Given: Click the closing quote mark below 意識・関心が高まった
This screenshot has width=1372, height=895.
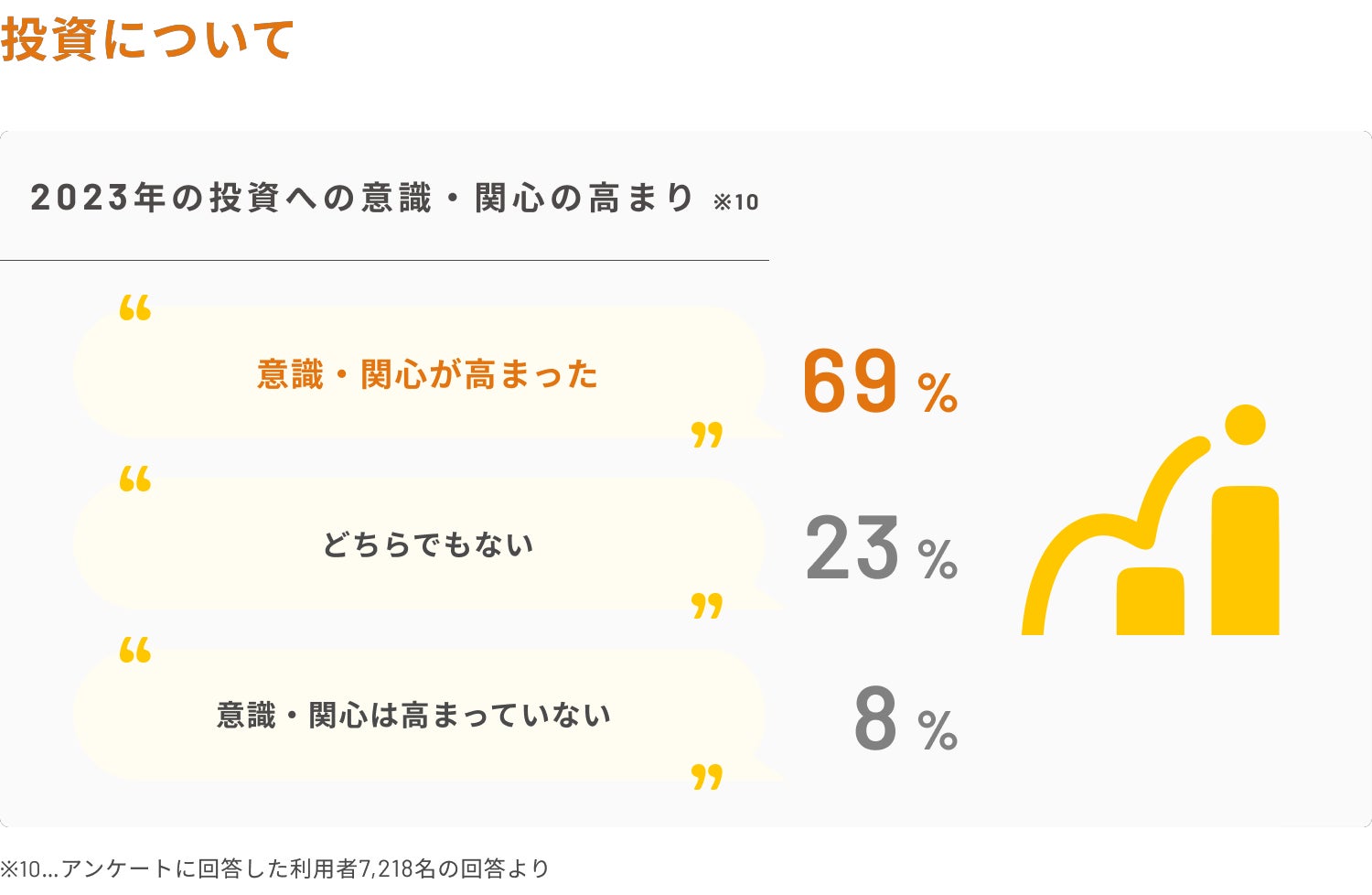Looking at the screenshot, I should (x=707, y=434).
